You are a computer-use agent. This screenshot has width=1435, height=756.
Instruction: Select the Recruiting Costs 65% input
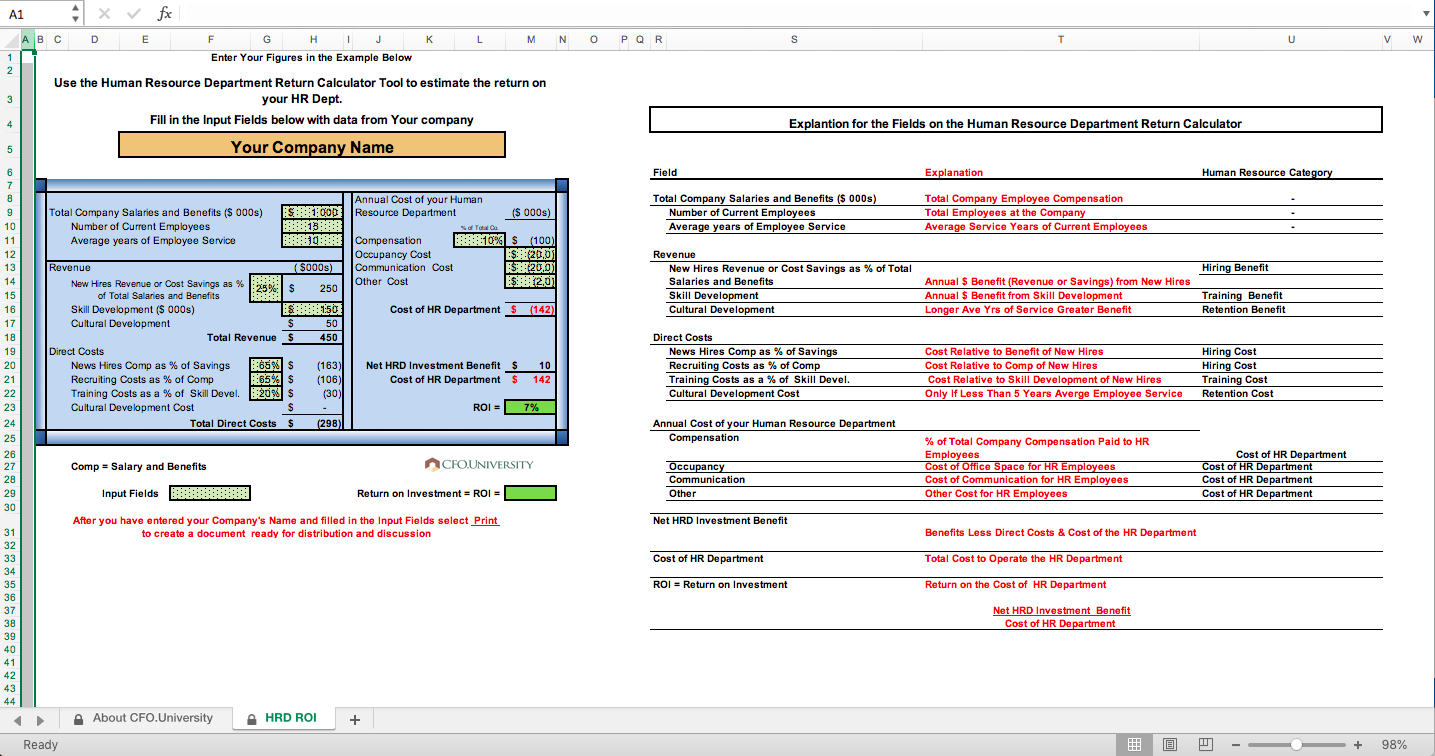click(x=266, y=380)
